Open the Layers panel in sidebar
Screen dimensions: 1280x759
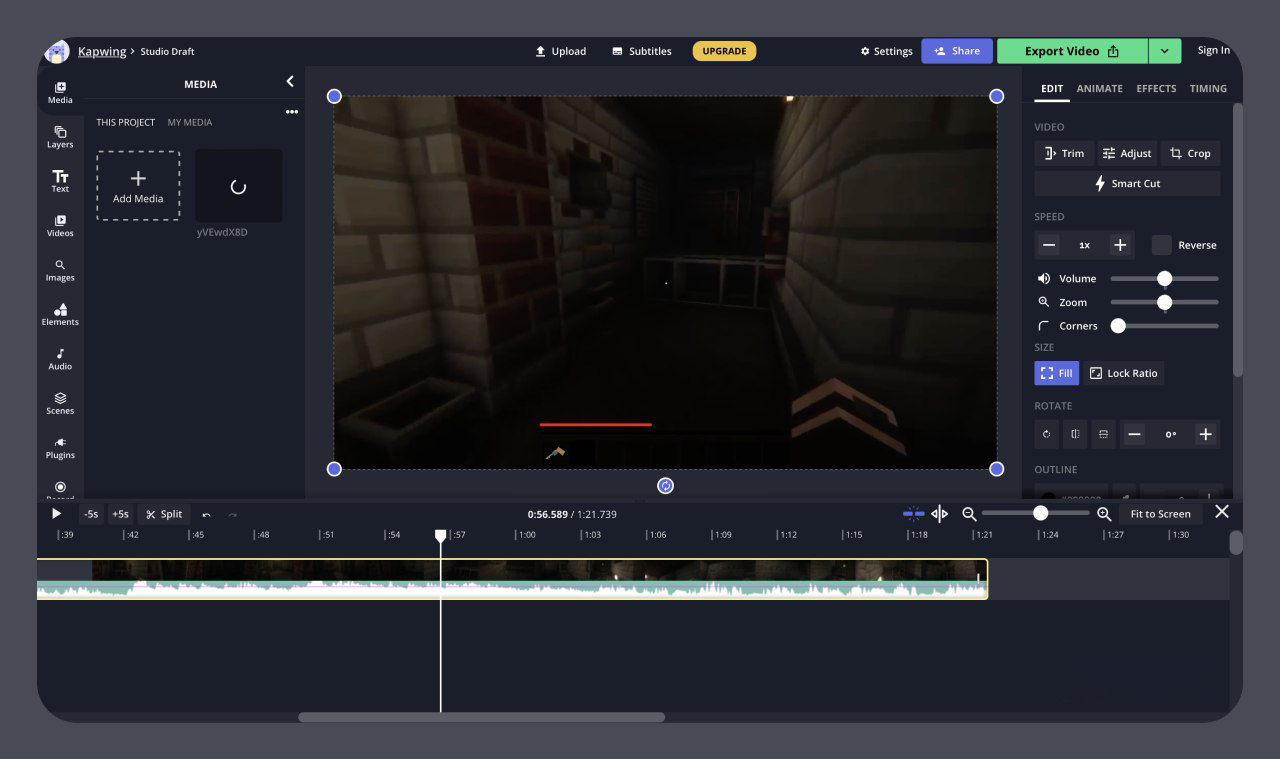pos(60,137)
